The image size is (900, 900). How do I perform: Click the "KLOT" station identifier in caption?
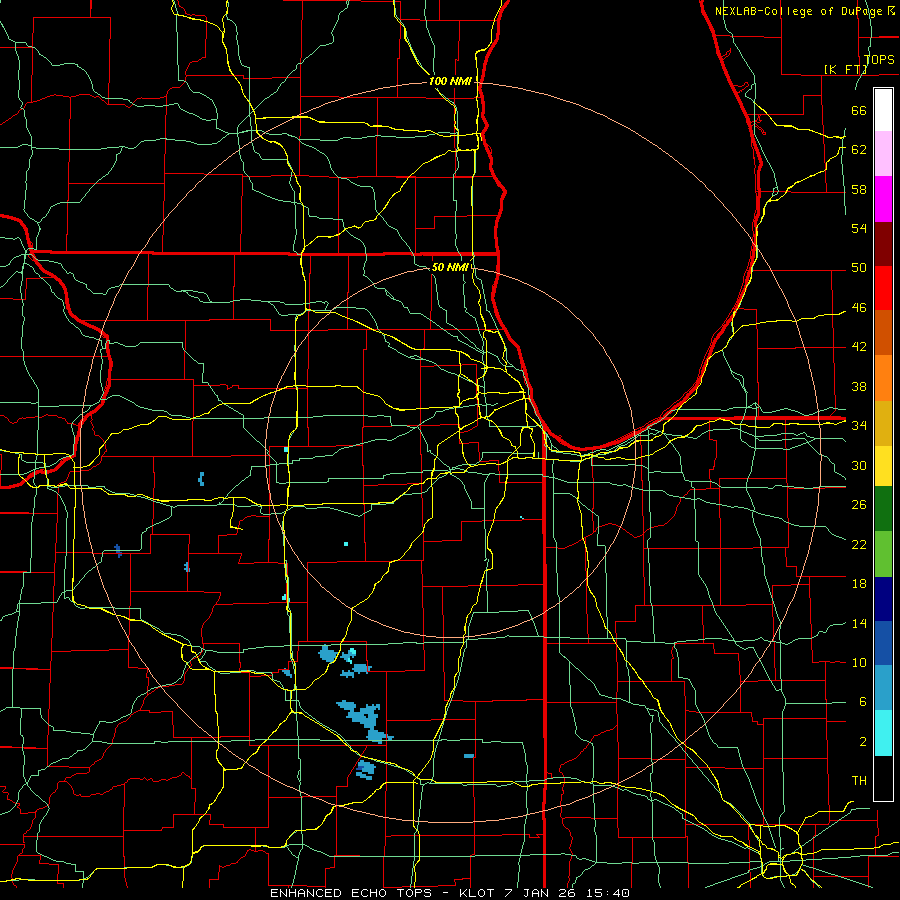coord(476,893)
